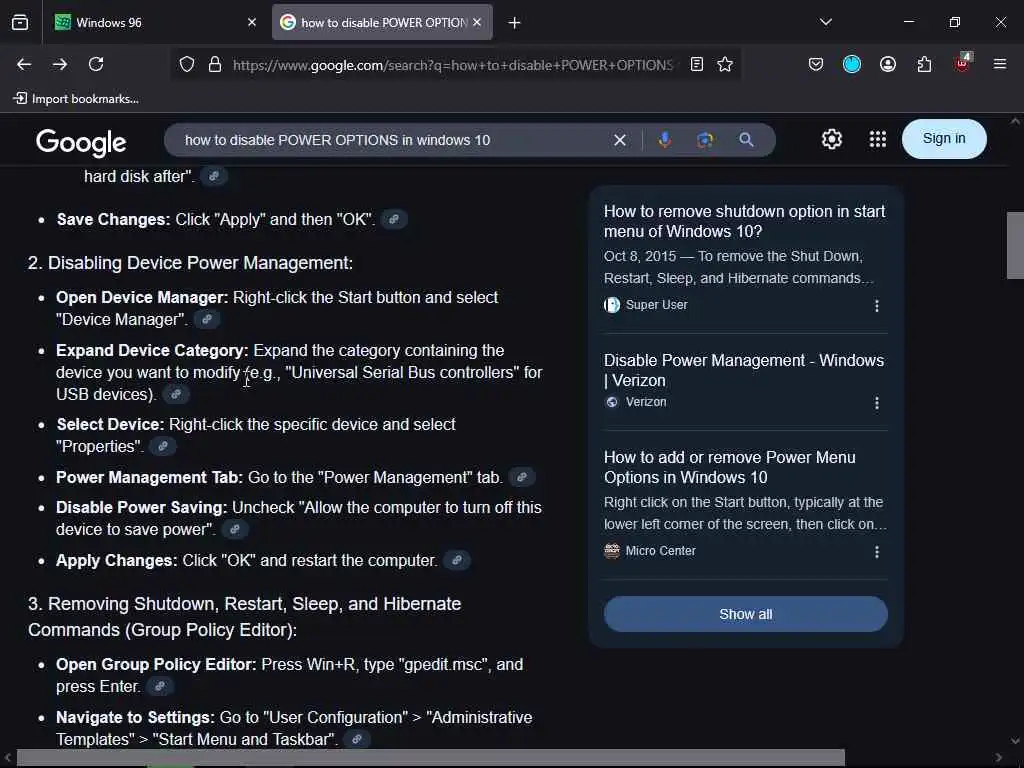Image resolution: width=1024 pixels, height=768 pixels.
Task: Open source link after Expand Device Category step
Action: (x=175, y=394)
